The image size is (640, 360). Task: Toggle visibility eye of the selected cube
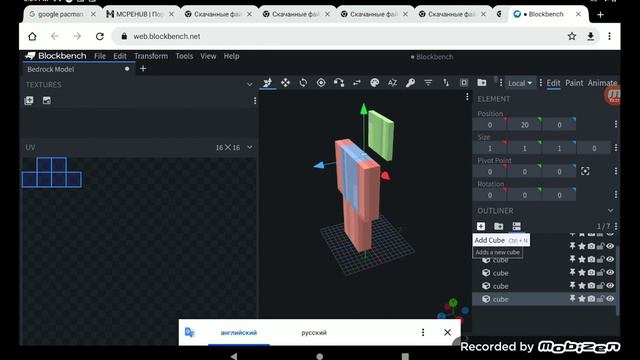(610, 299)
